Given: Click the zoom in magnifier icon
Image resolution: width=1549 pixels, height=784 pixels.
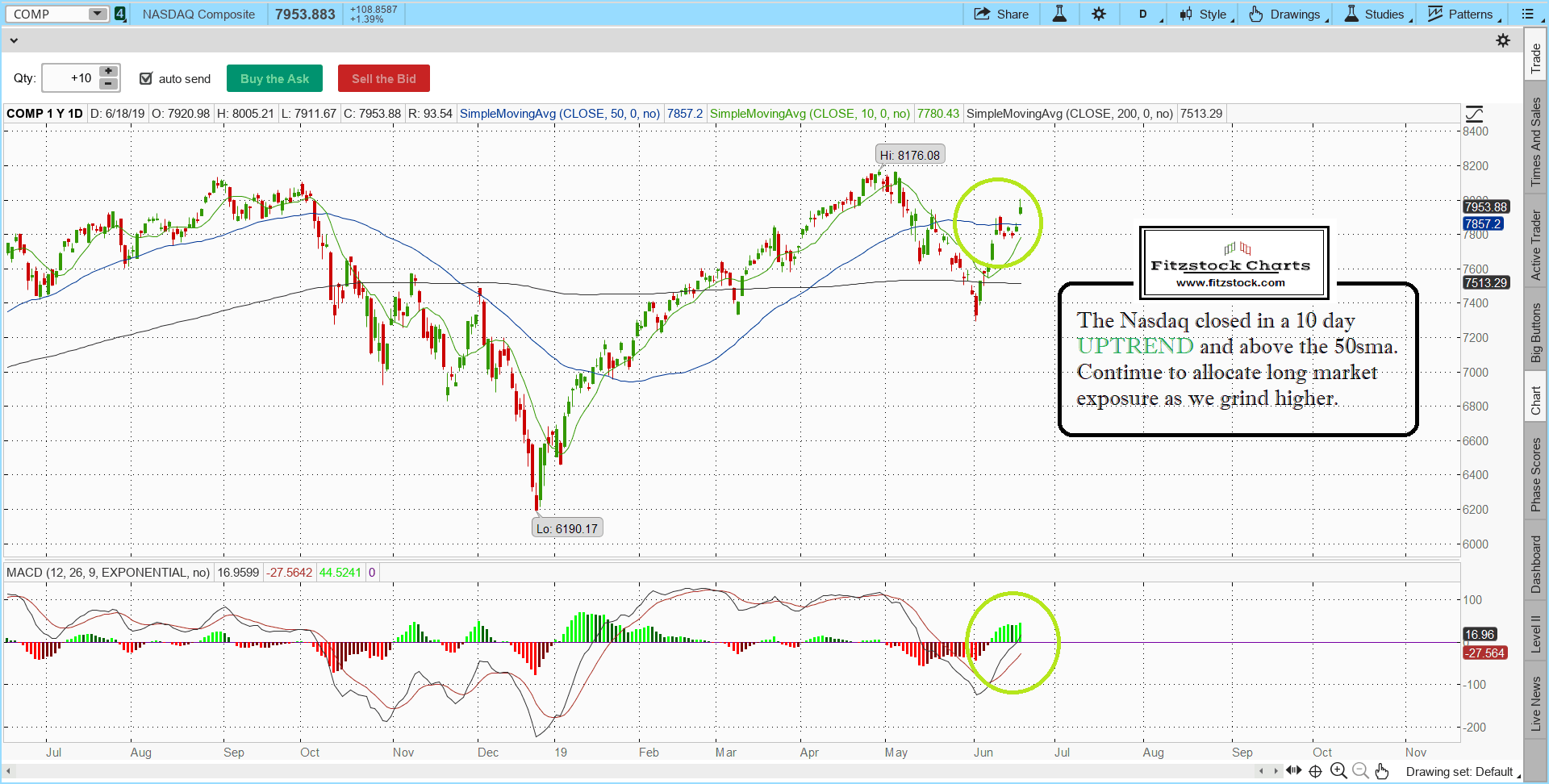Looking at the screenshot, I should (1338, 771).
